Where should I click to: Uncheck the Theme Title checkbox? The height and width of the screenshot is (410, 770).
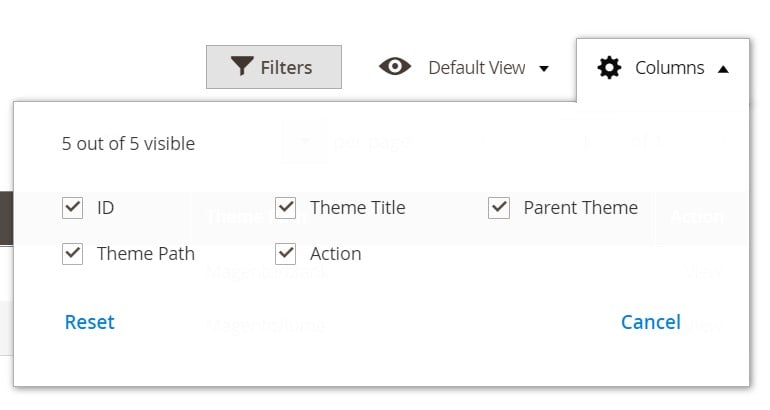pos(285,208)
